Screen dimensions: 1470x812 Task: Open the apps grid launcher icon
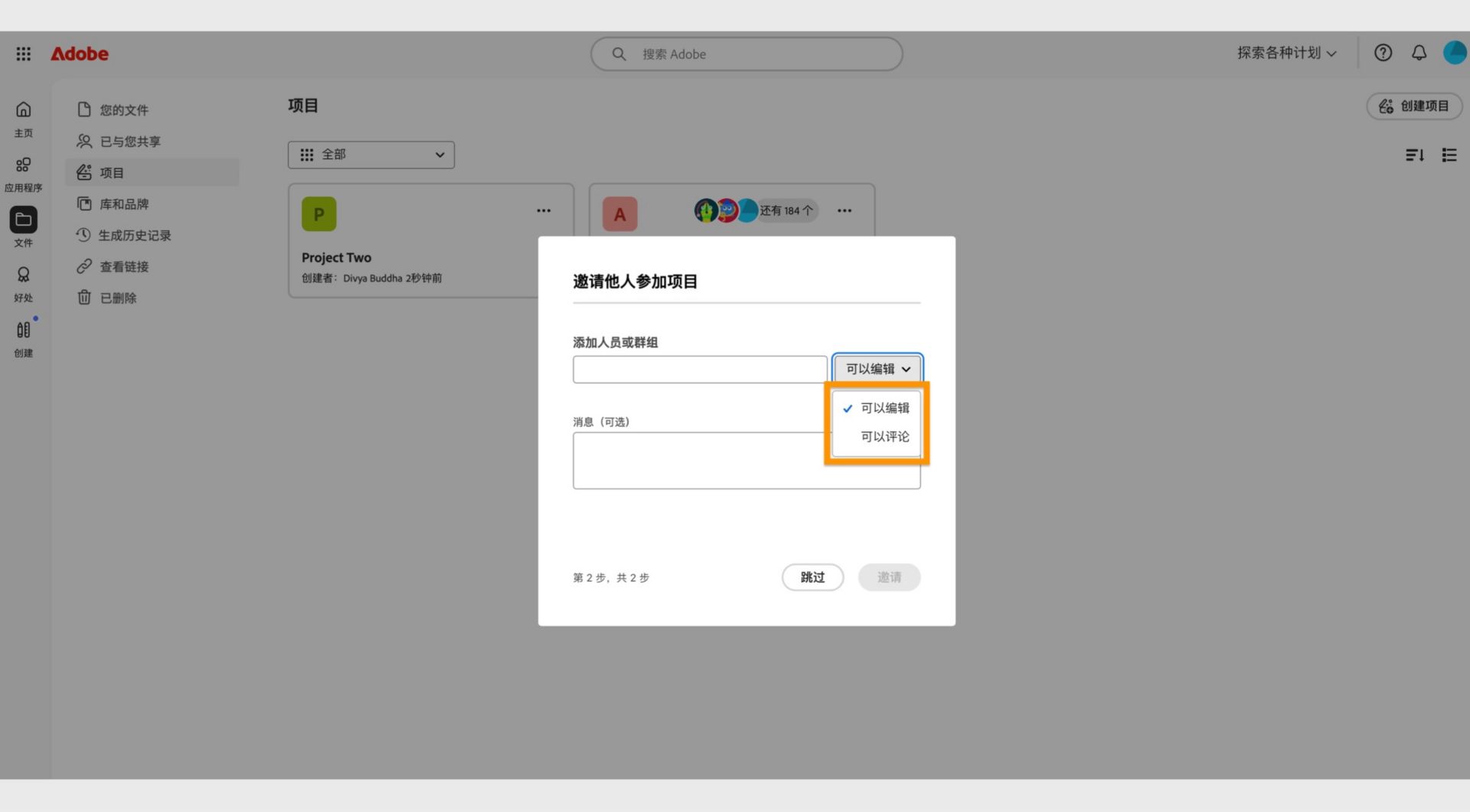point(24,54)
